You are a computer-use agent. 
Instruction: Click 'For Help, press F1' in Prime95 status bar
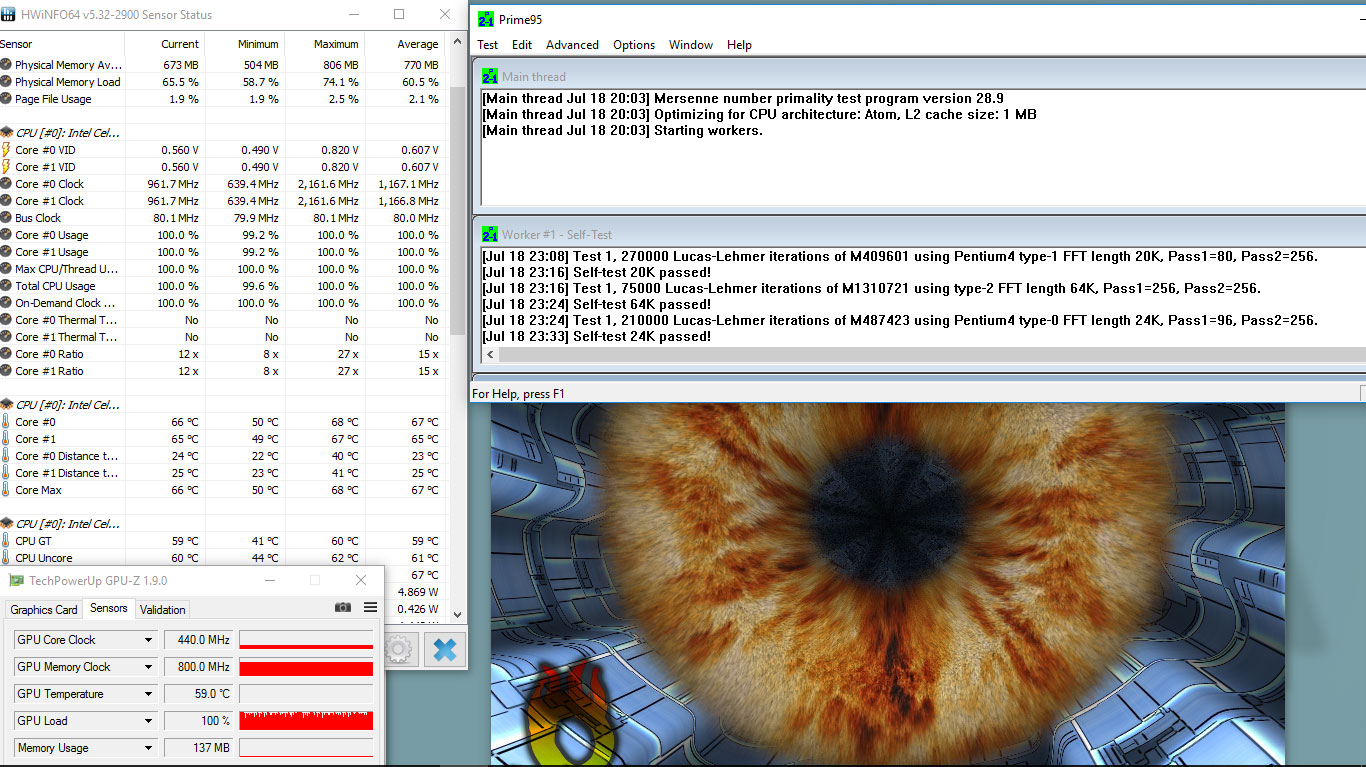[x=518, y=394]
